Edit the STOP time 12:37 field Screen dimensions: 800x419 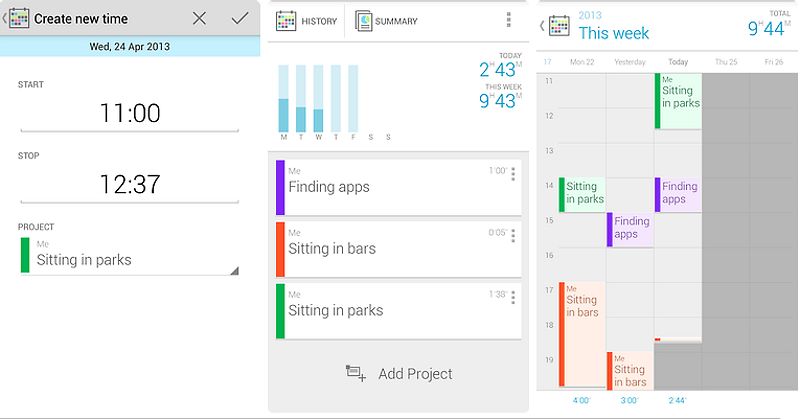coord(130,185)
